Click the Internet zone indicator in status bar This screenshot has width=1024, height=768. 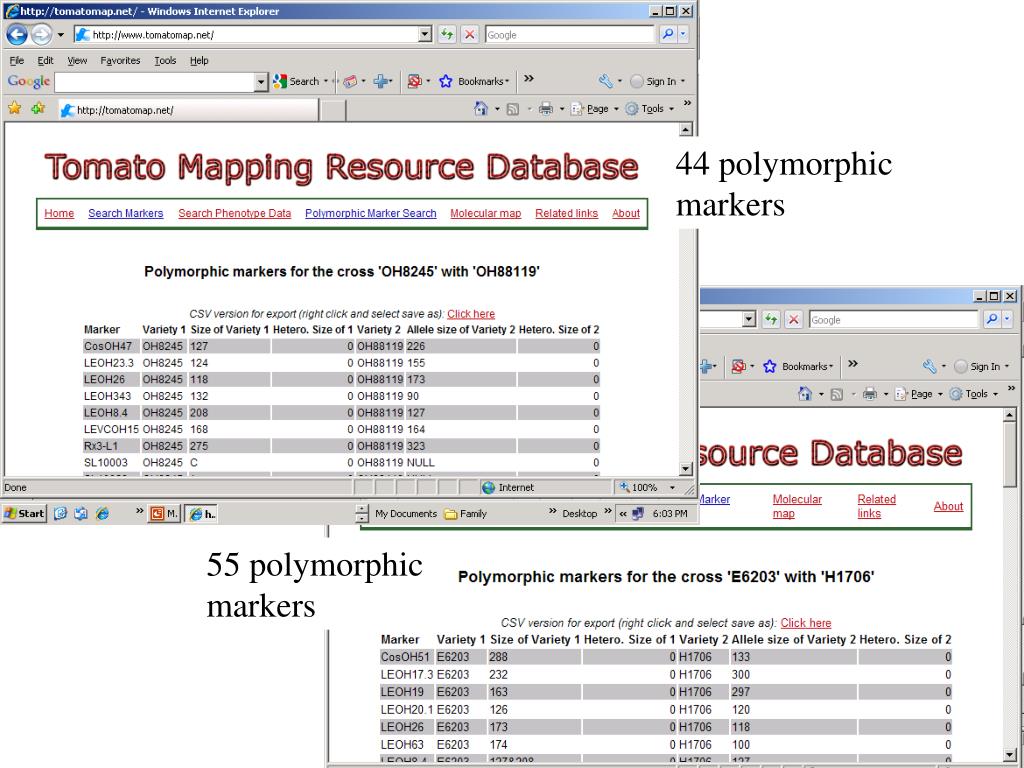click(x=507, y=487)
